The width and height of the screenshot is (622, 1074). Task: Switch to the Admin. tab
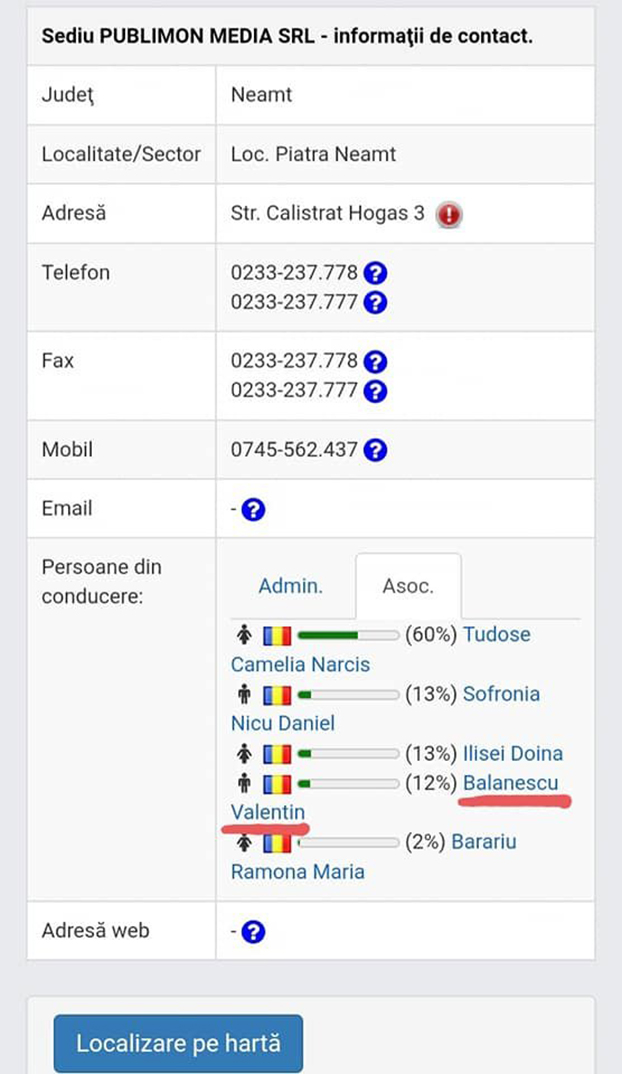[291, 585]
